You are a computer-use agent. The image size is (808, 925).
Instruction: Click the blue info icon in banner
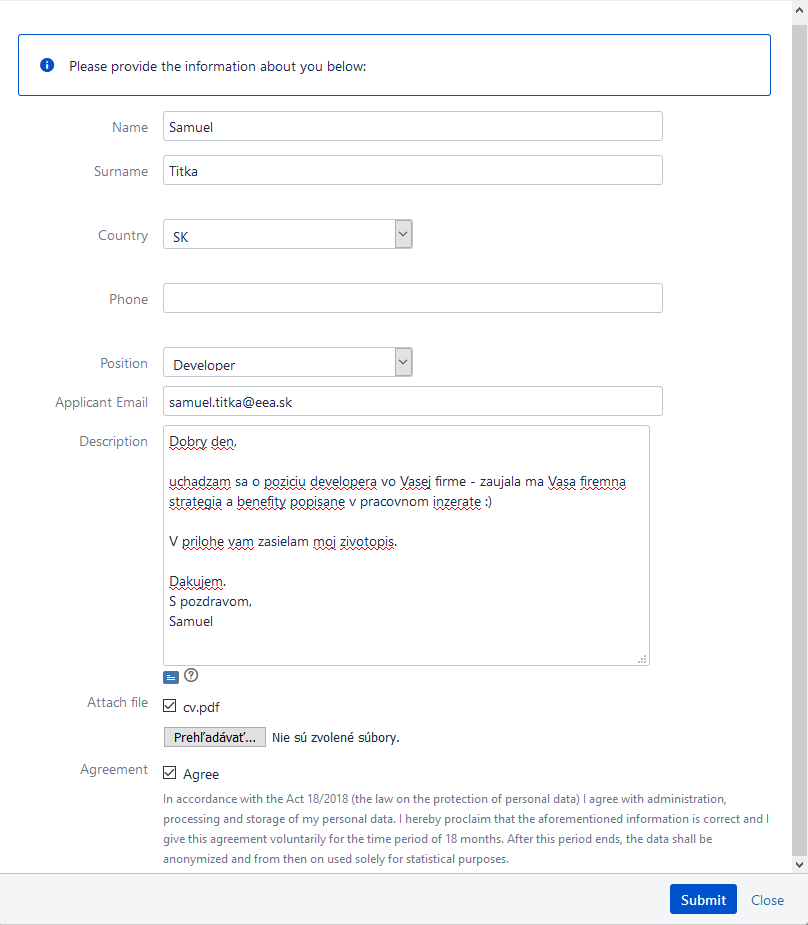coord(46,65)
